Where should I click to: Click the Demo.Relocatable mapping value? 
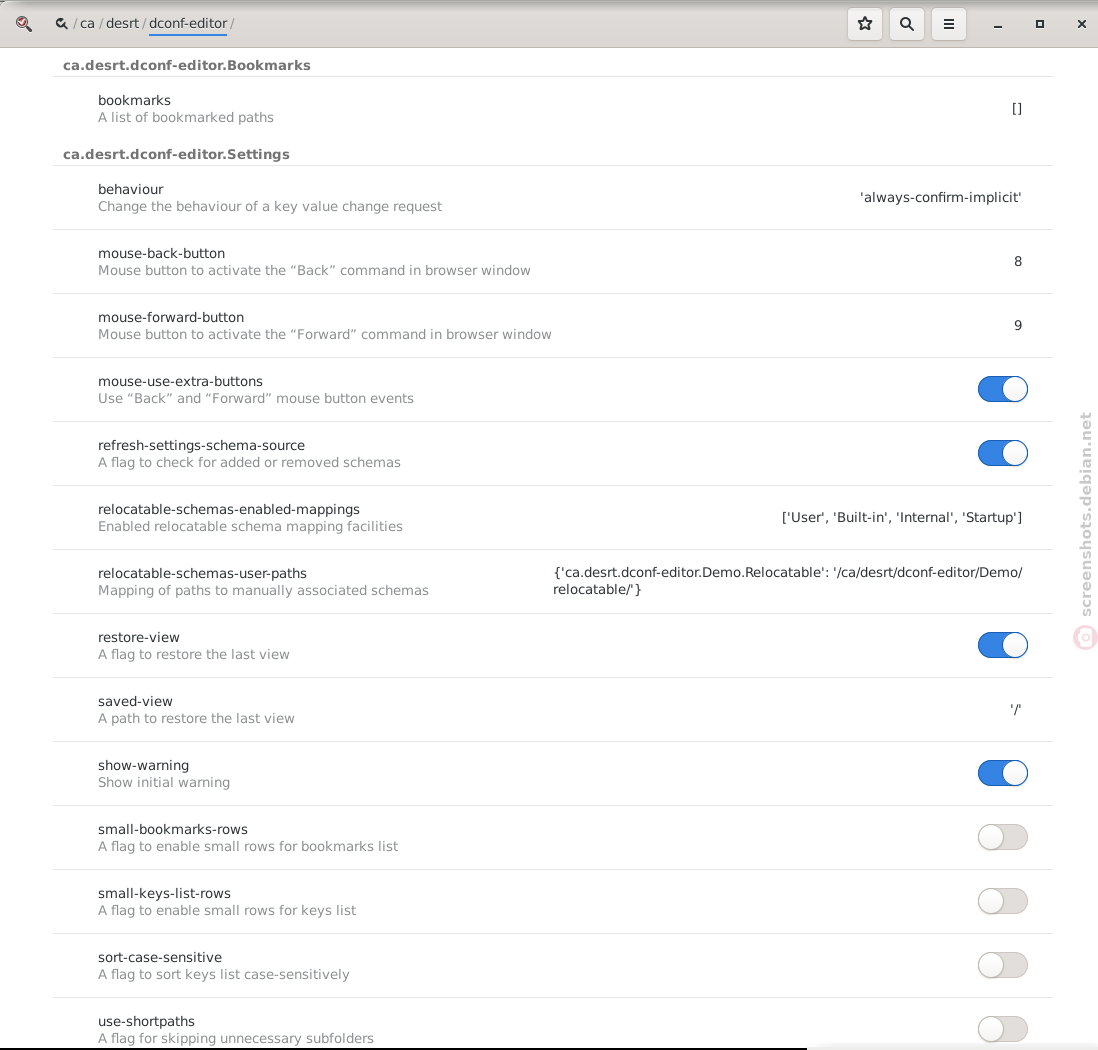click(788, 581)
